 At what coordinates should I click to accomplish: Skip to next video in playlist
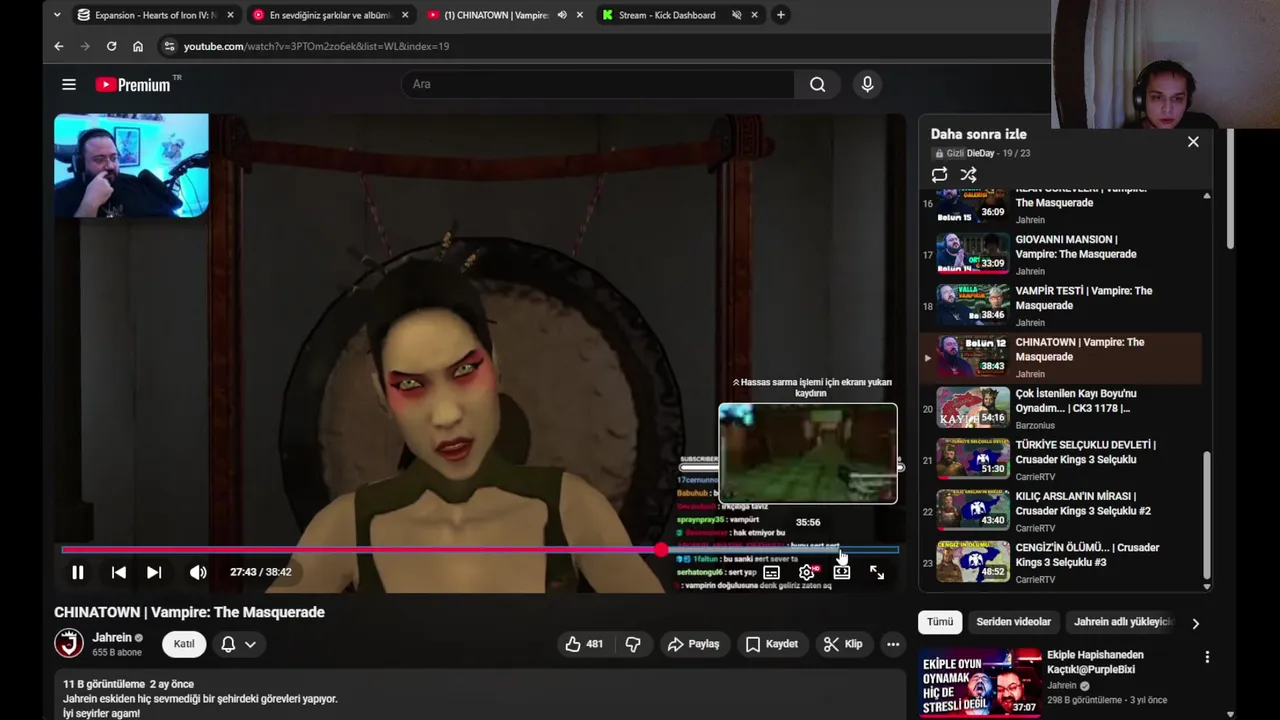[x=154, y=572]
